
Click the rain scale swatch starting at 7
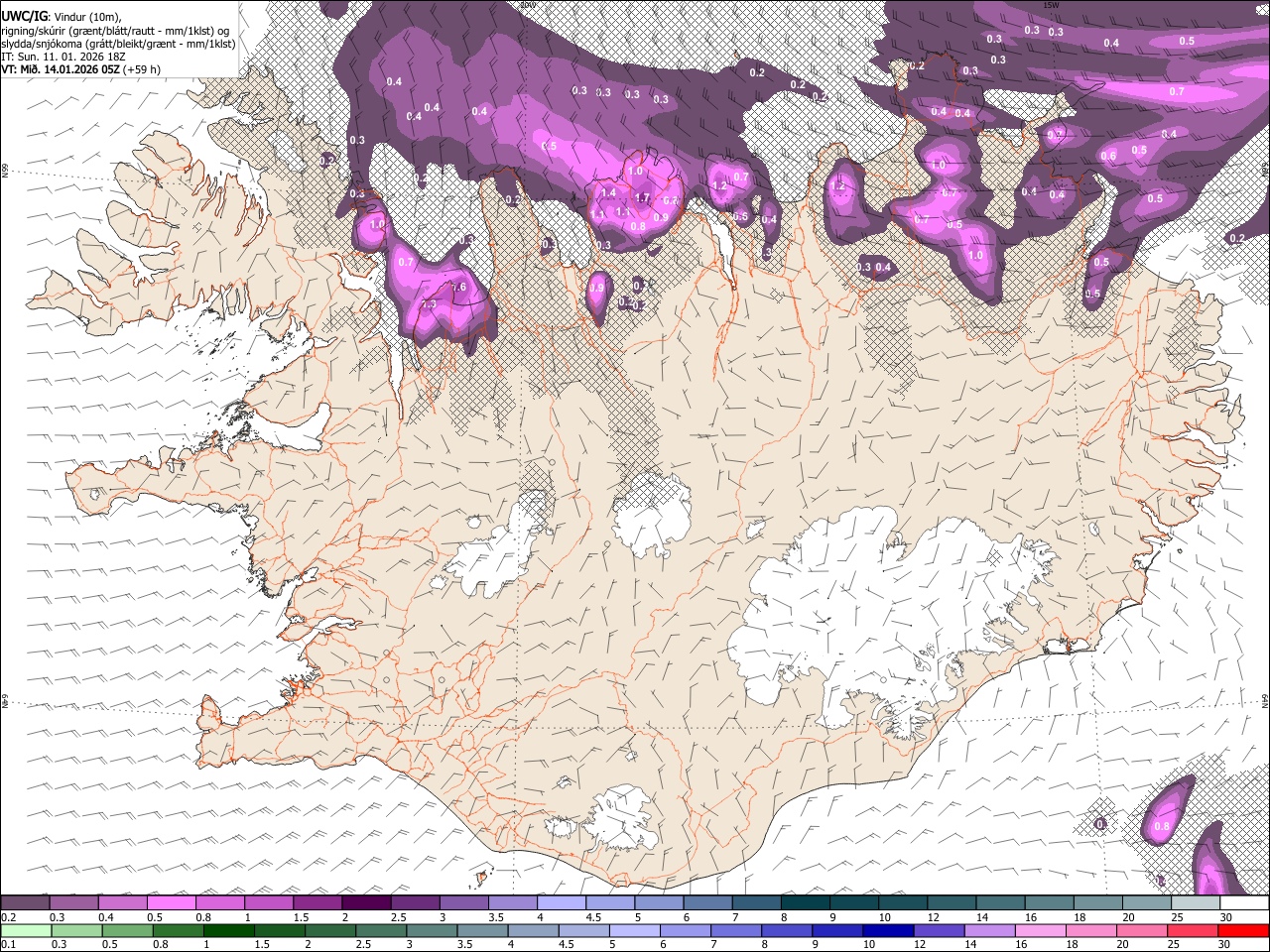point(736,931)
